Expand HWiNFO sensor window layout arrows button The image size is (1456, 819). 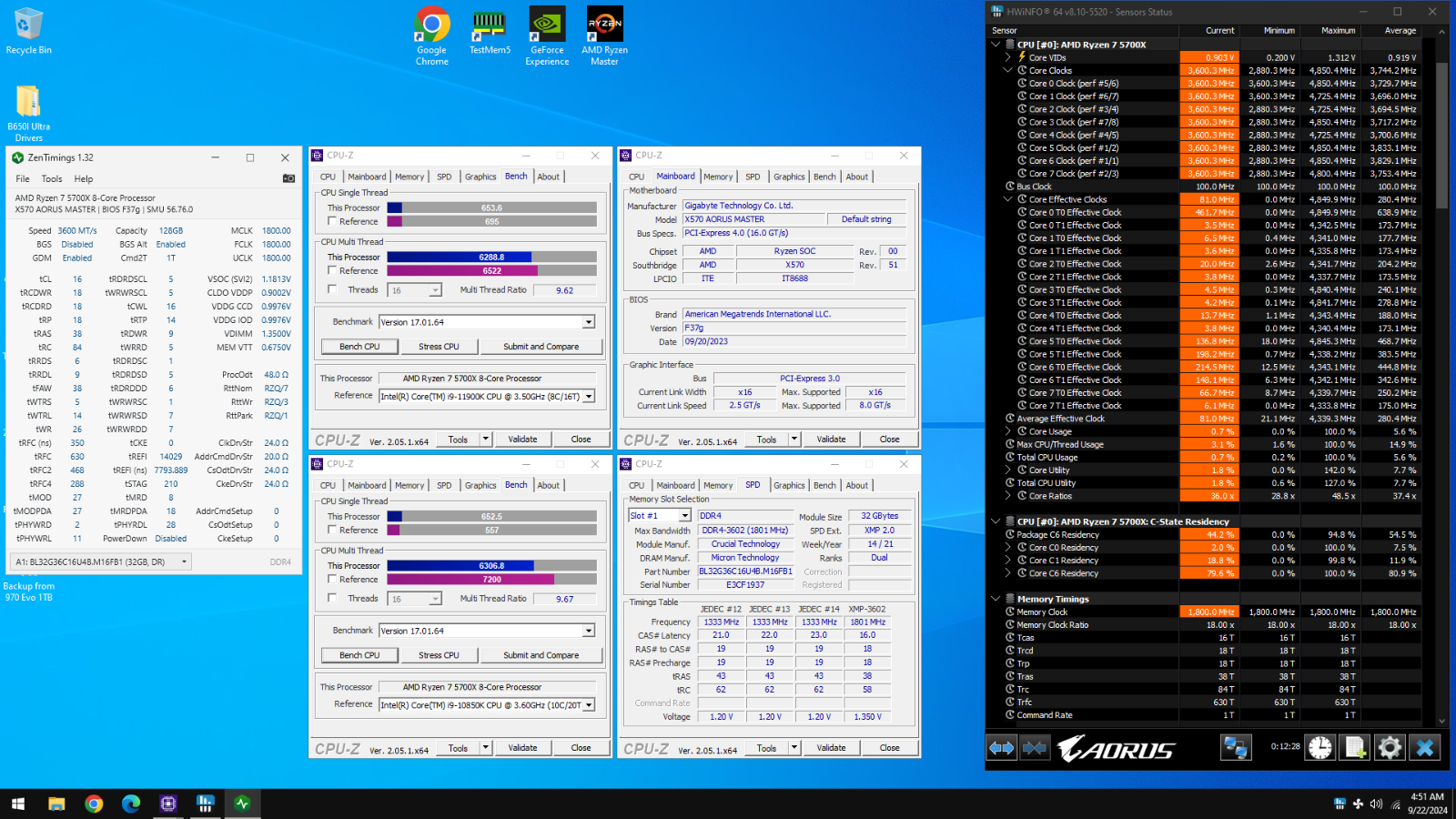point(1002,748)
